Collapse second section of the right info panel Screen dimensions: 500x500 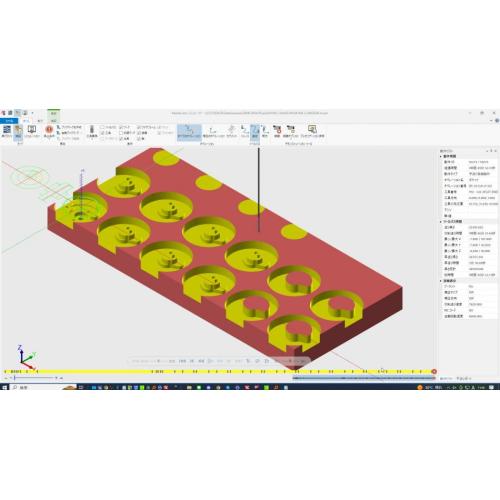[x=441, y=221]
